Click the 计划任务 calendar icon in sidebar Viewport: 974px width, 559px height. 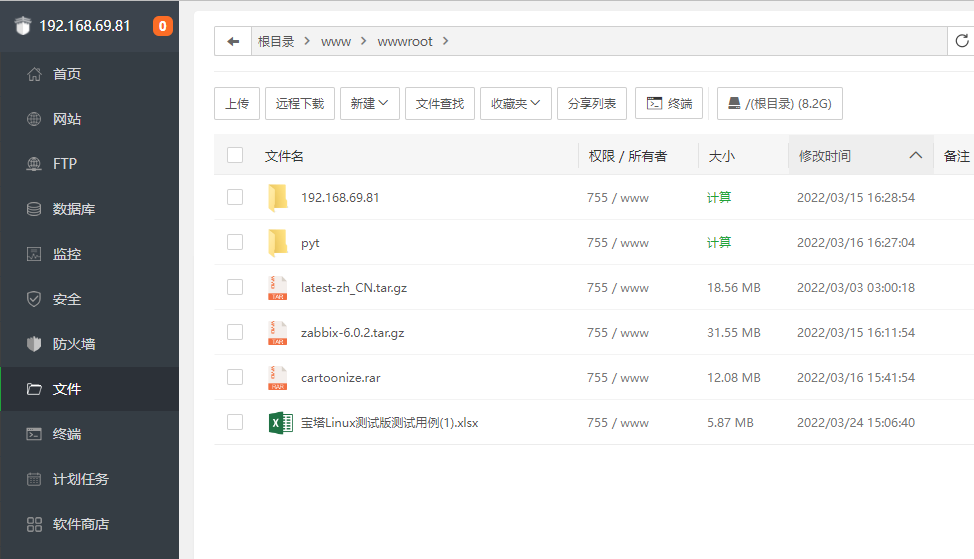[x=34, y=479]
